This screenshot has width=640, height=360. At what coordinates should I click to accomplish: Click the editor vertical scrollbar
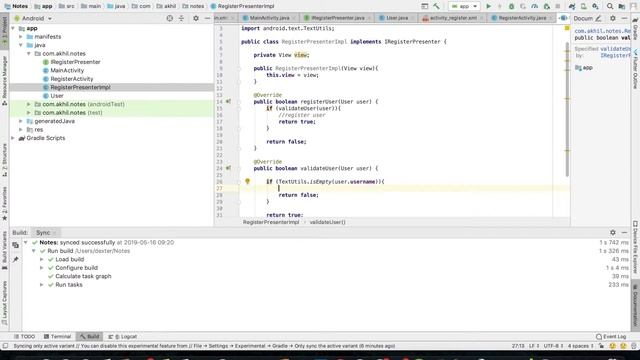coord(567,109)
